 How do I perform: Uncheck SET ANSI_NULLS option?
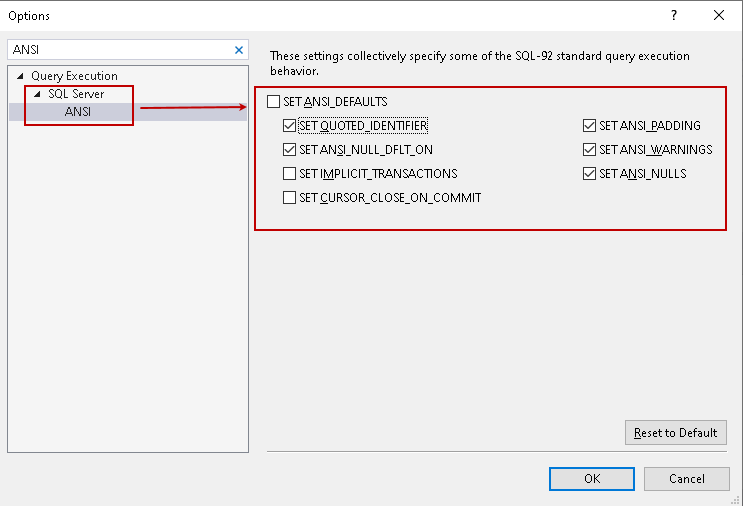590,174
